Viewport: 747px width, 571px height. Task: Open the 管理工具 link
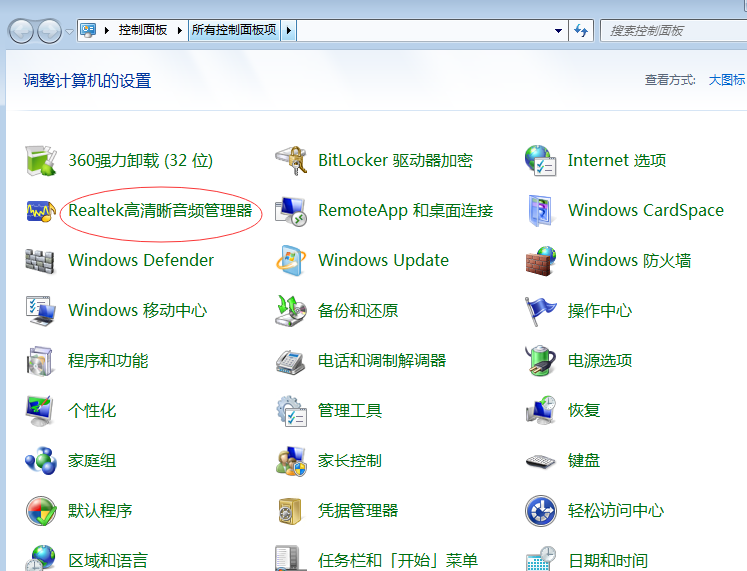click(350, 411)
